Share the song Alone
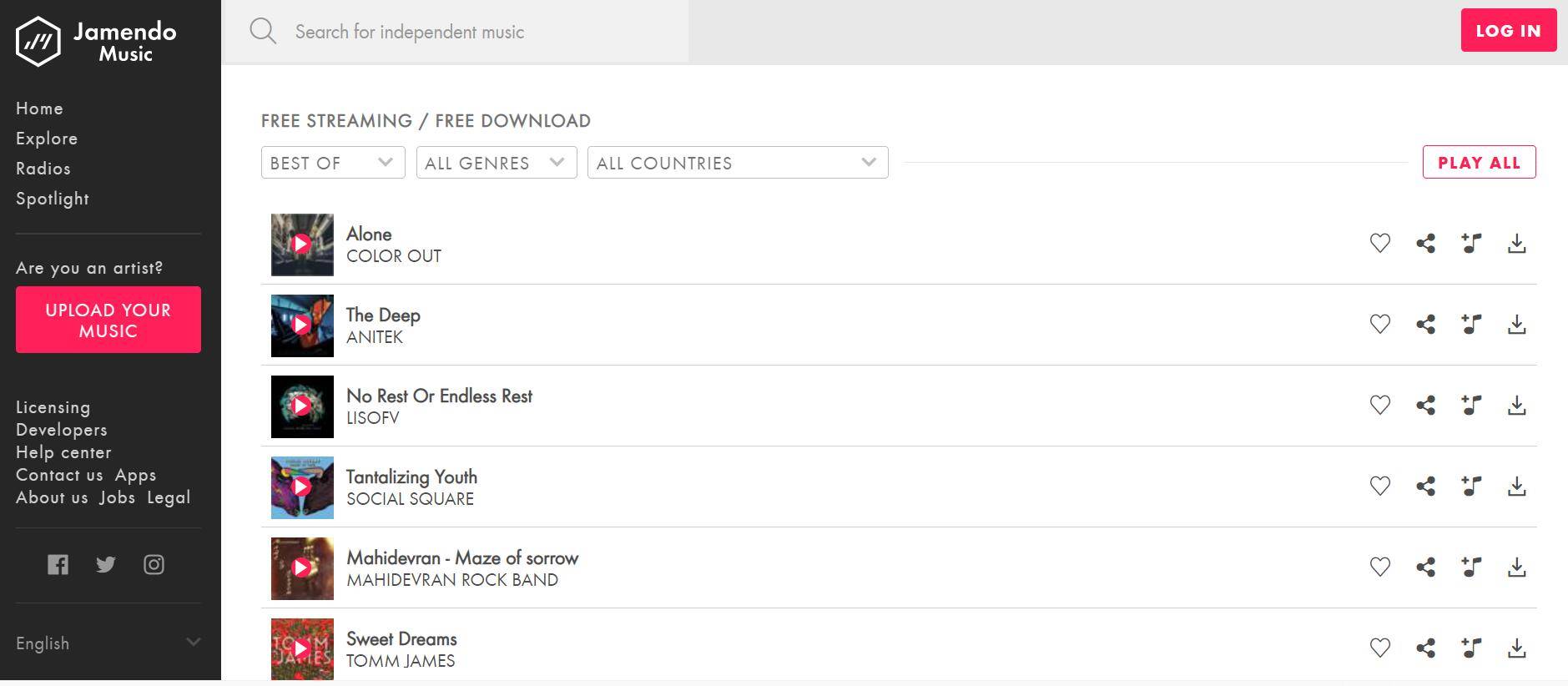Screen dimensions: 1568x686 pyautogui.click(x=1425, y=243)
